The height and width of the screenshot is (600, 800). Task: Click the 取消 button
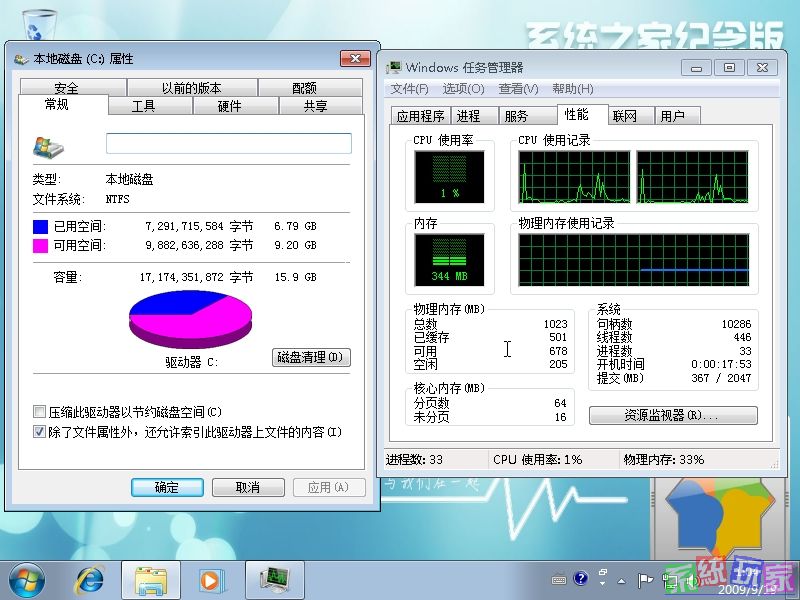pyautogui.click(x=248, y=487)
